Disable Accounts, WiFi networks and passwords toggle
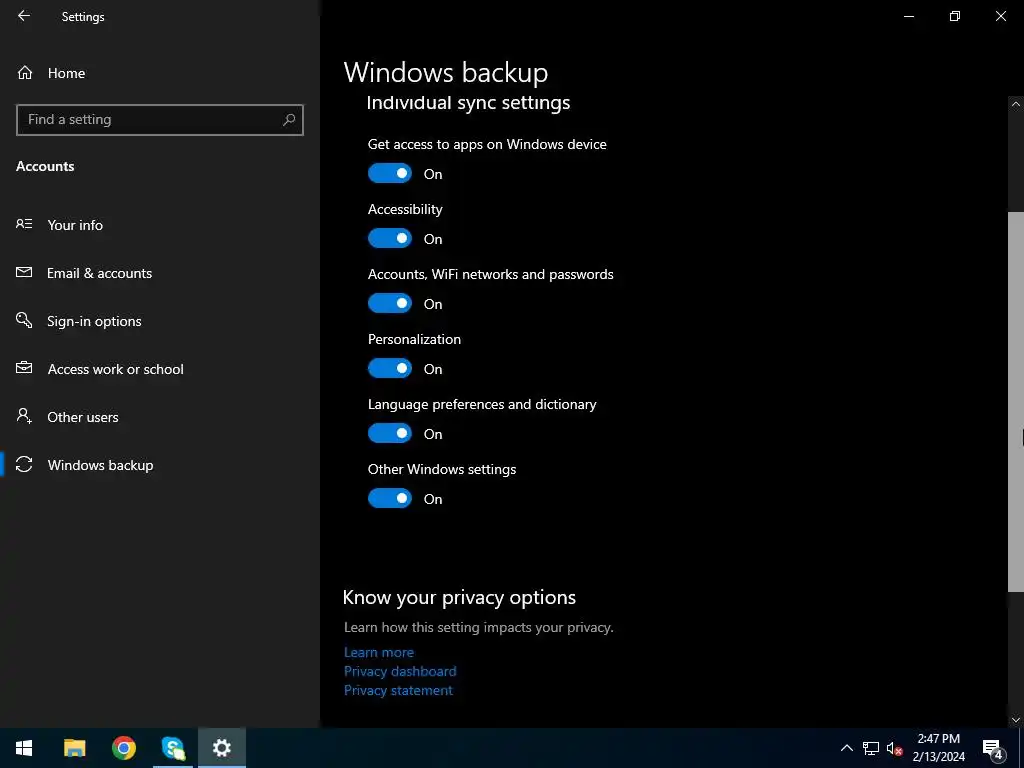Screen dimensions: 1024x768 coord(390,304)
